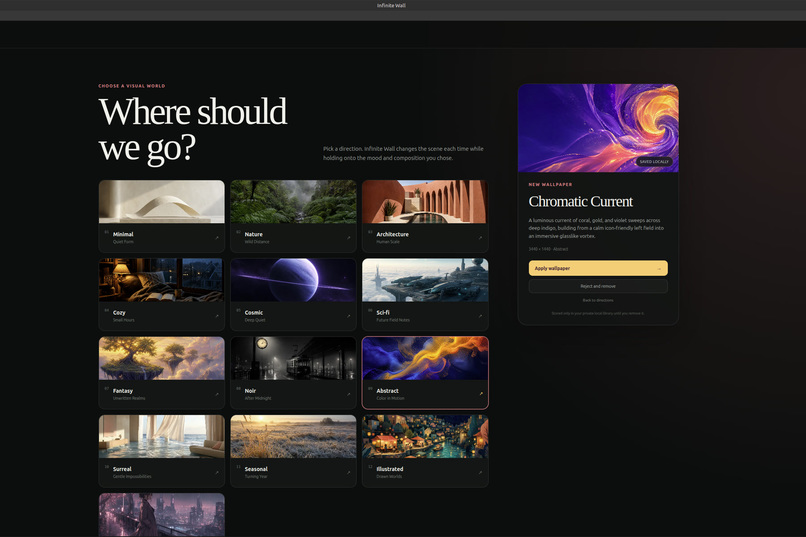Click the arrow icon on the Sci-fi card
The image size is (806, 537).
(x=480, y=316)
